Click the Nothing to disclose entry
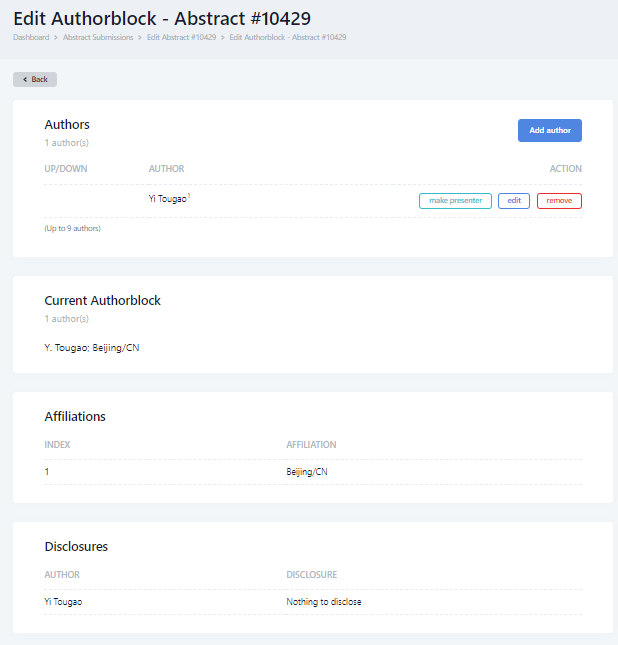 point(323,602)
